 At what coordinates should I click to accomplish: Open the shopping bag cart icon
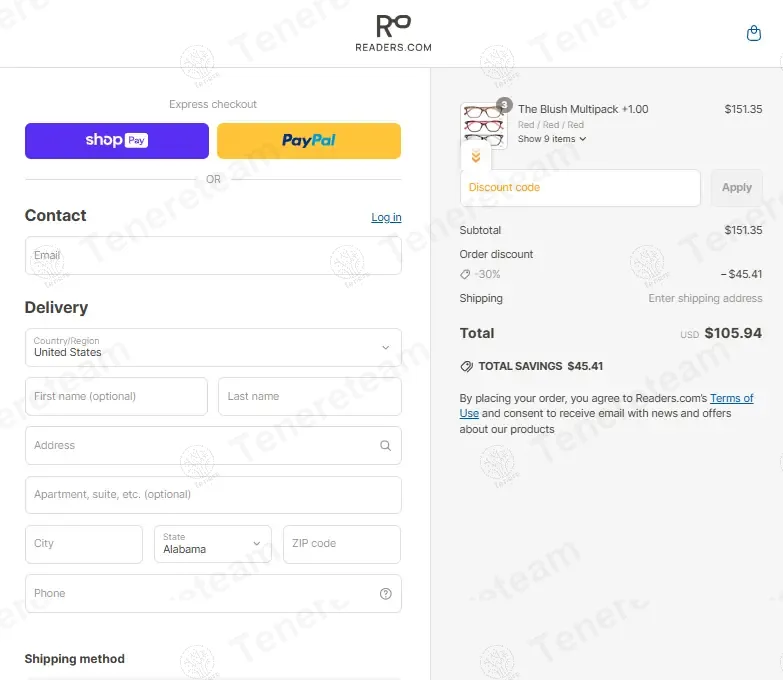tap(754, 34)
